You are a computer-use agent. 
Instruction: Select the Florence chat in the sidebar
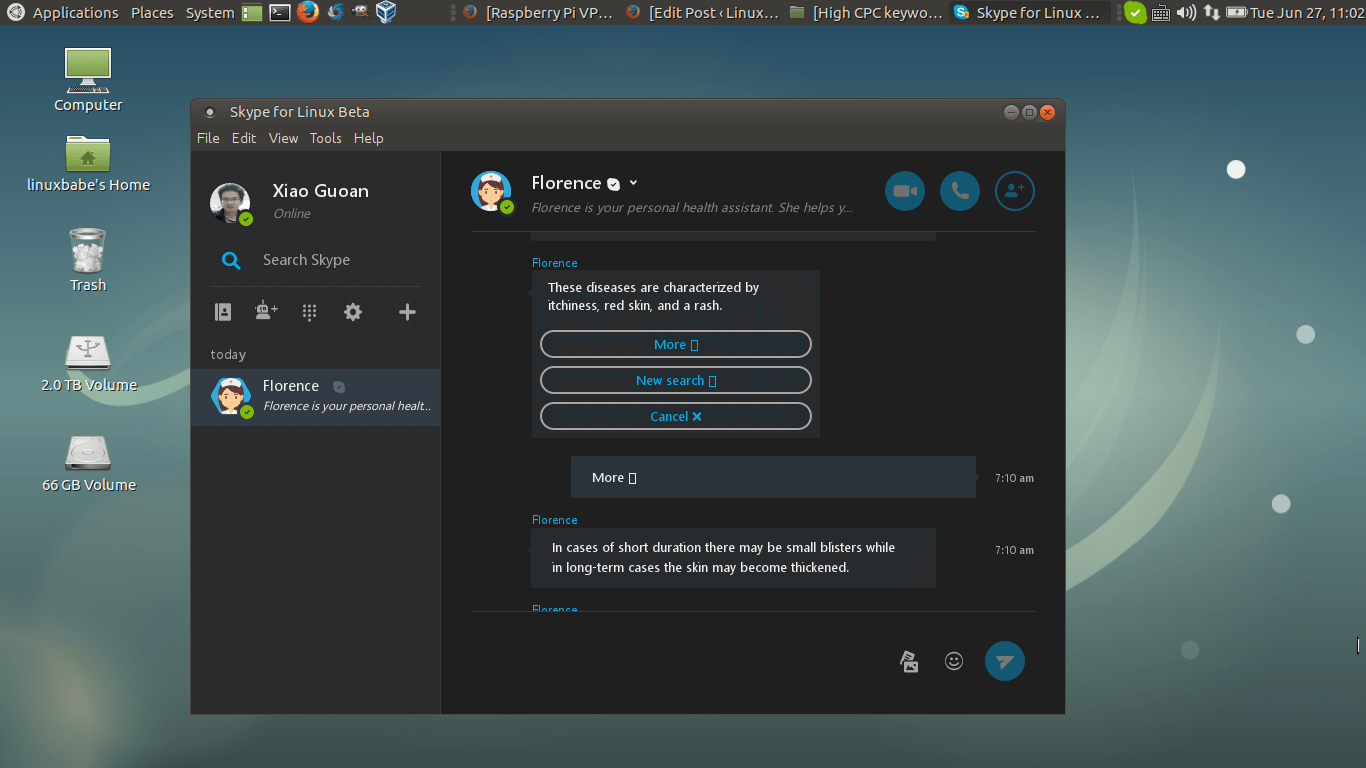click(315, 397)
